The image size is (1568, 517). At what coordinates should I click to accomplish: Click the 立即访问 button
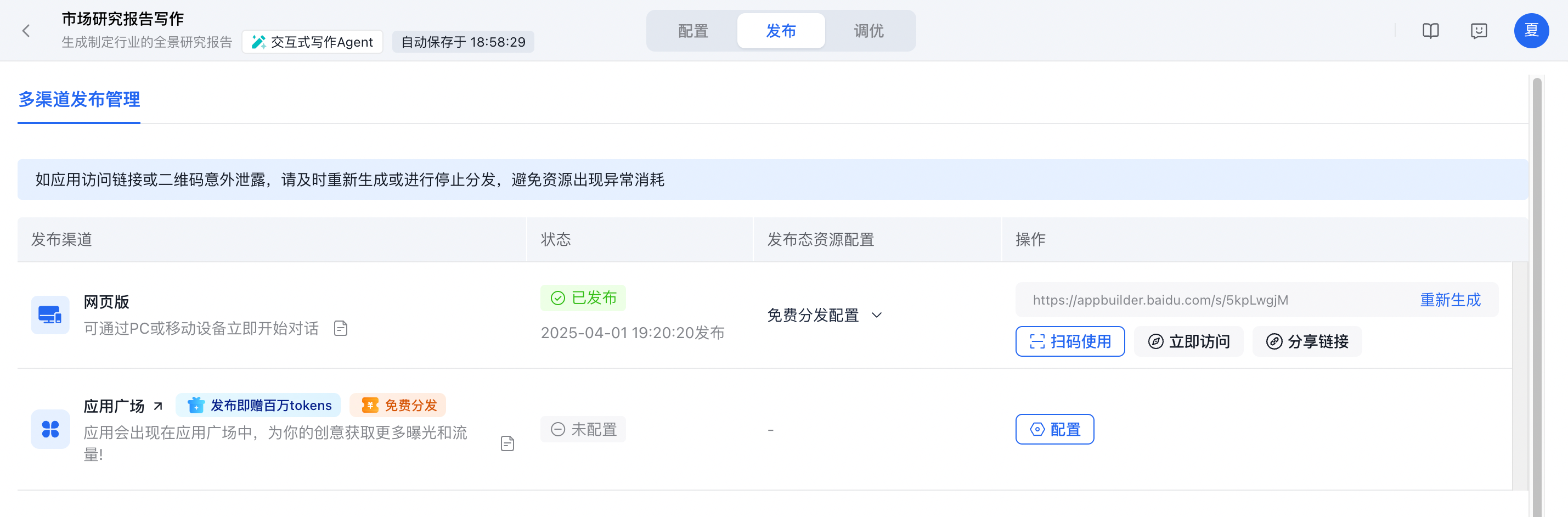1188,341
